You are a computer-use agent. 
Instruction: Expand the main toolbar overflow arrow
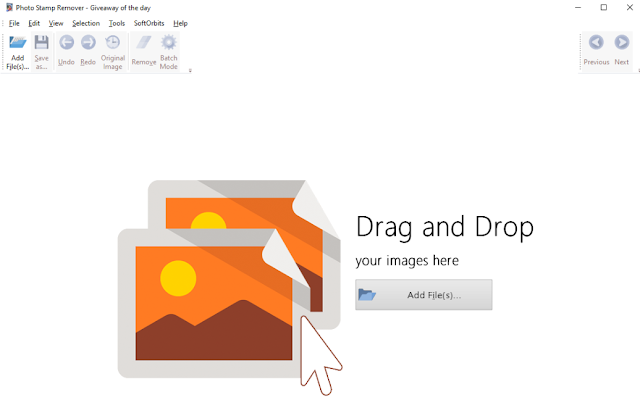(x=190, y=71)
